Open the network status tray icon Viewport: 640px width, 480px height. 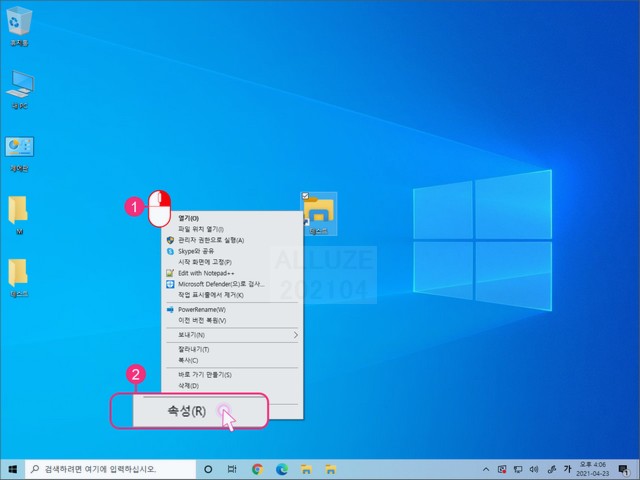pyautogui.click(x=518, y=469)
